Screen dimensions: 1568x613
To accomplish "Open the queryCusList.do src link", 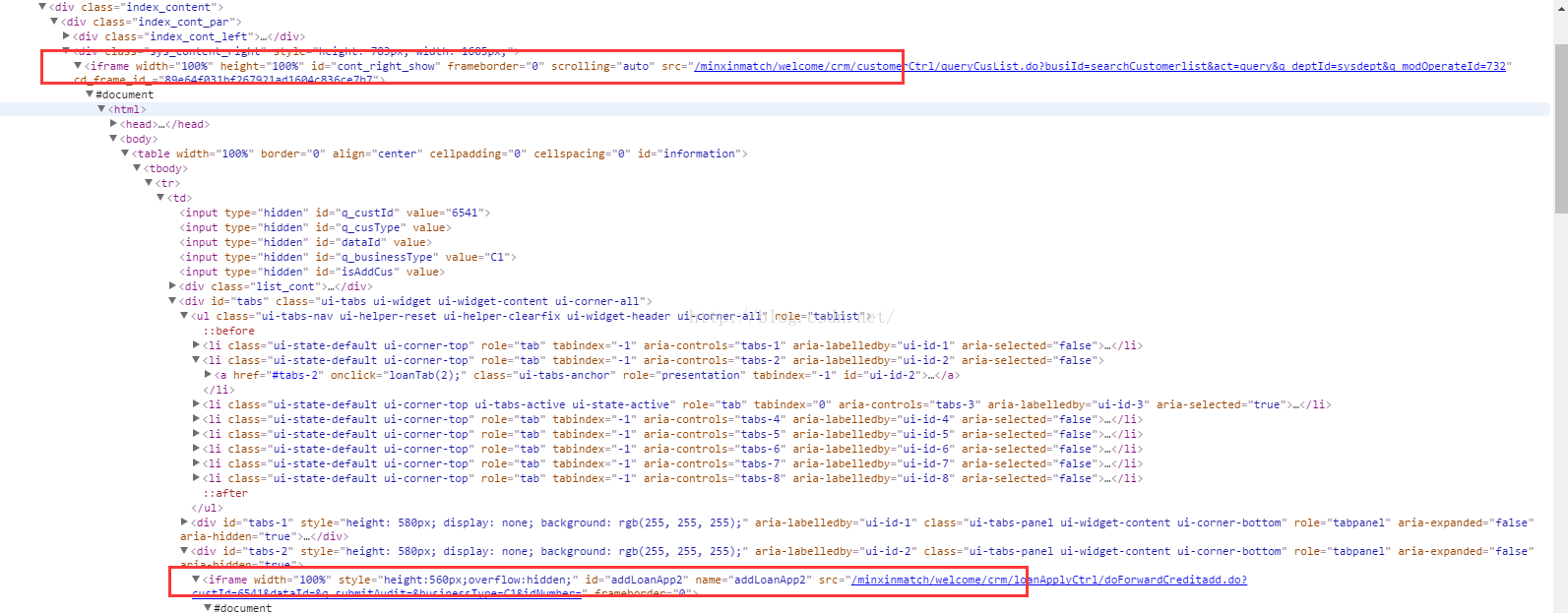I will (1099, 66).
